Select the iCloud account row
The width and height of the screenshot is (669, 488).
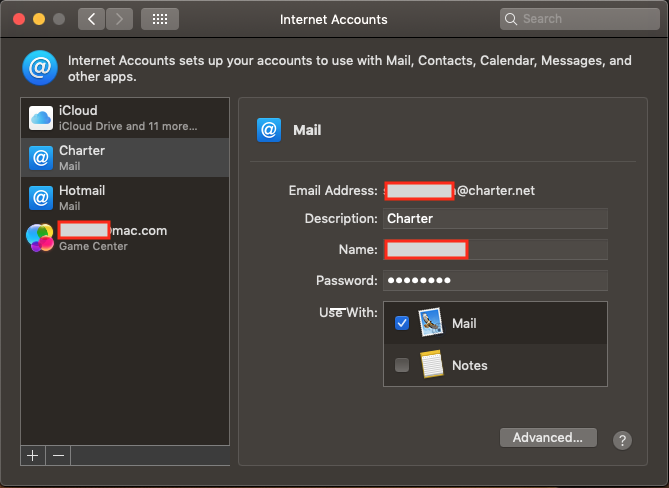125,118
